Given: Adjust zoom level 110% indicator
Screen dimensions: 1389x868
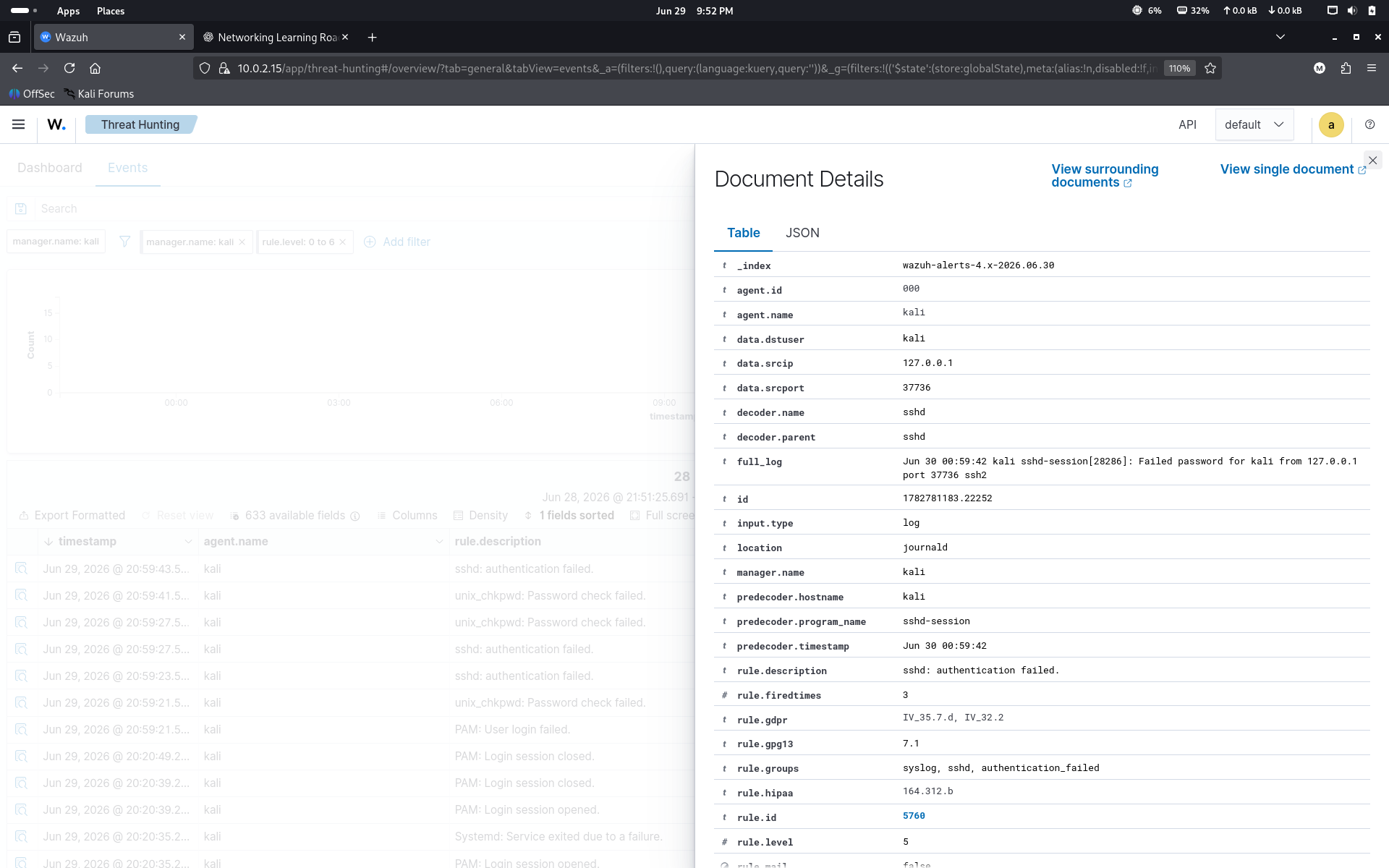Looking at the screenshot, I should (x=1179, y=68).
